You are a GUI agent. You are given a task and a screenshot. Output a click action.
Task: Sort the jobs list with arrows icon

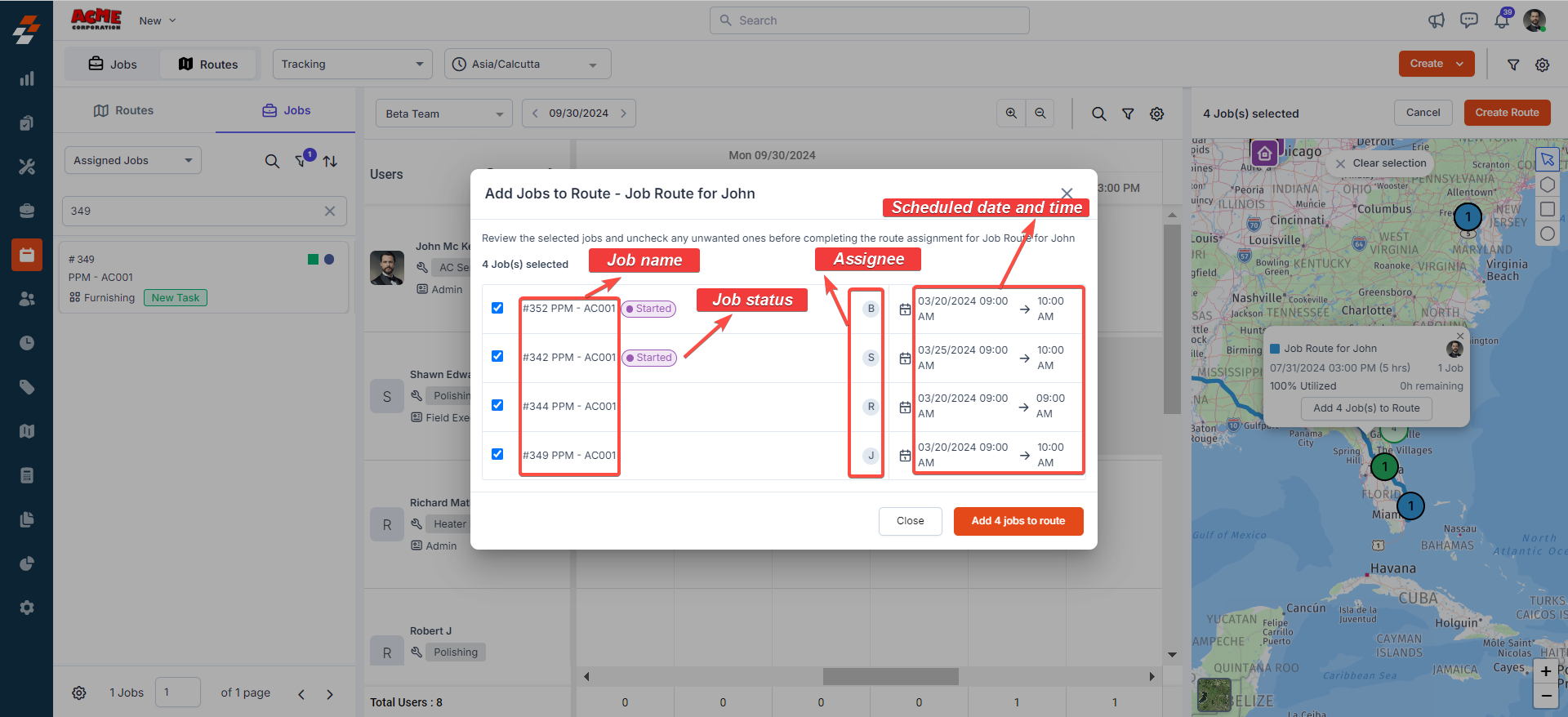click(330, 162)
